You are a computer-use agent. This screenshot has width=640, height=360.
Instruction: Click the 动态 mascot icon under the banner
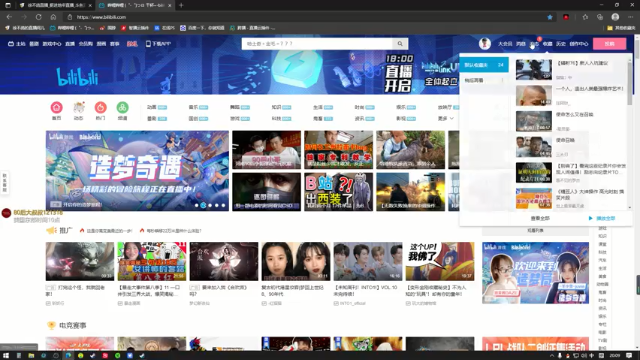click(x=78, y=107)
